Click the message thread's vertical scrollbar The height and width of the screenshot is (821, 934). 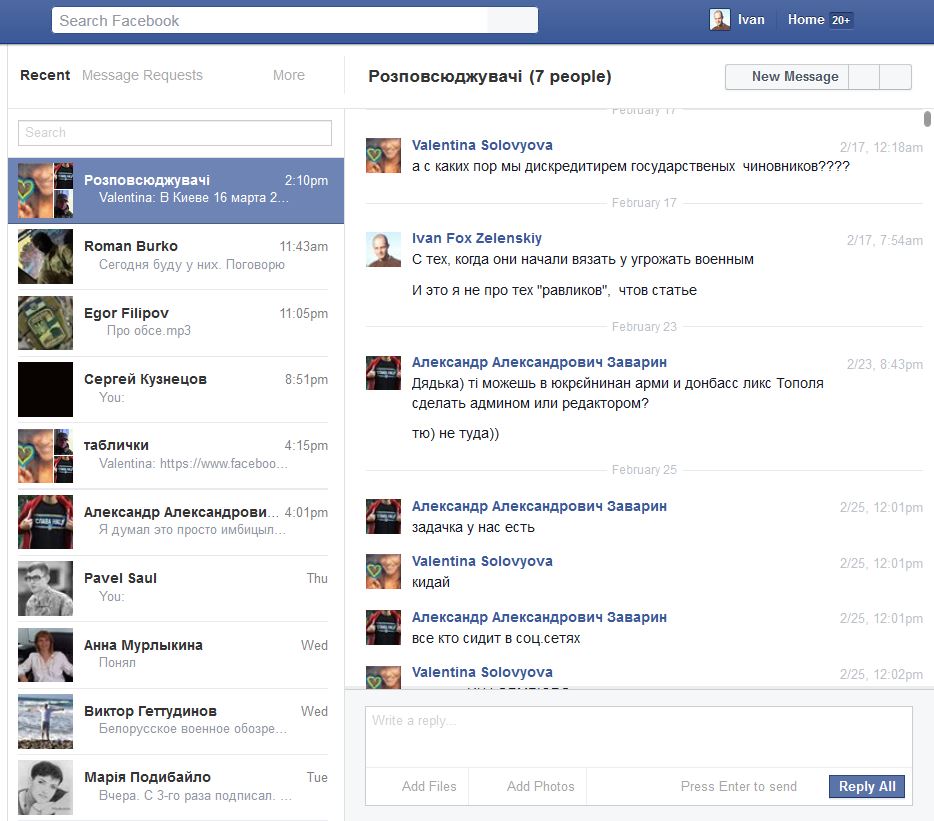tap(927, 121)
